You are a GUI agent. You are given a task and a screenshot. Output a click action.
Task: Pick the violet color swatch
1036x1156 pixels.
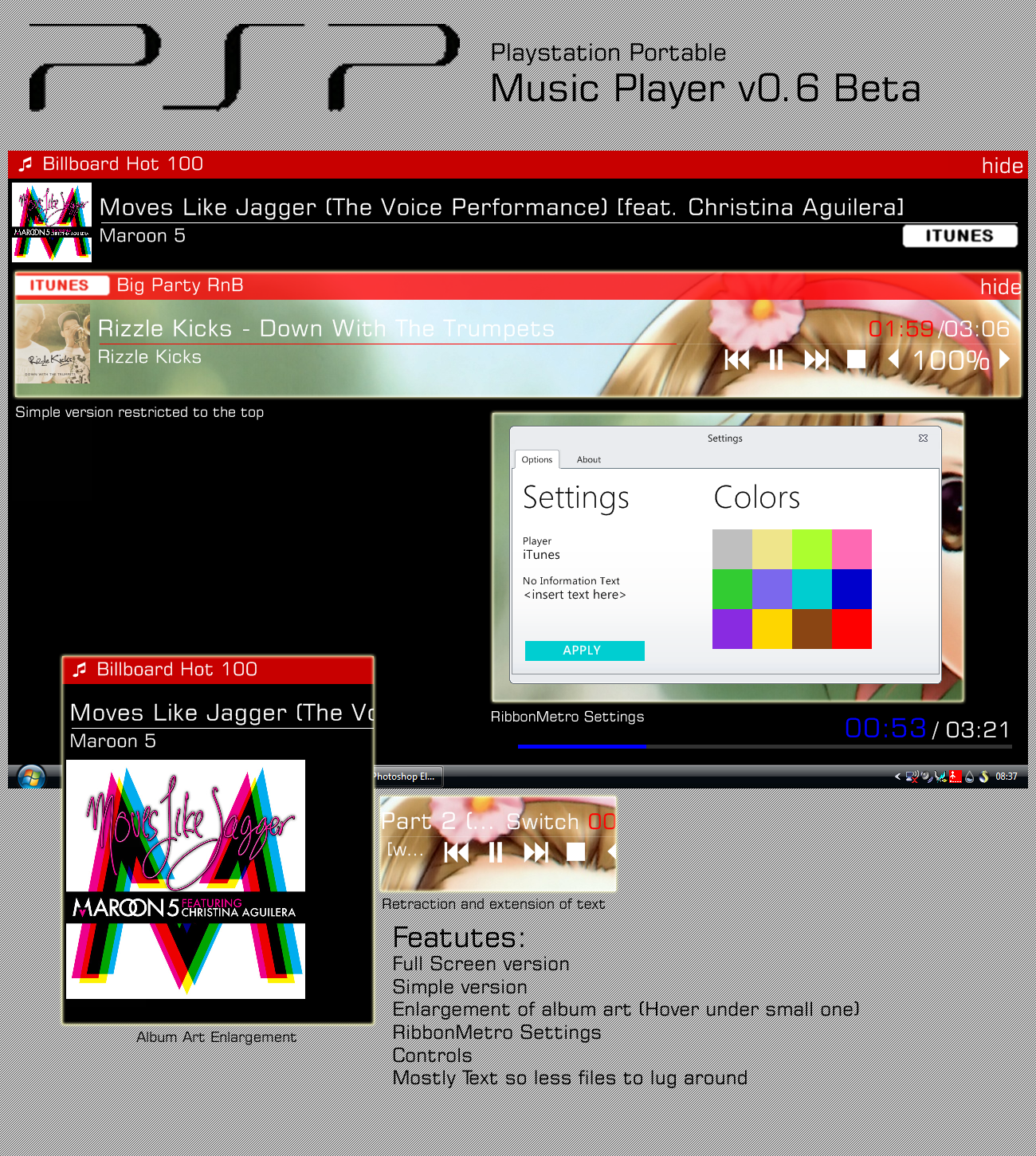(732, 629)
